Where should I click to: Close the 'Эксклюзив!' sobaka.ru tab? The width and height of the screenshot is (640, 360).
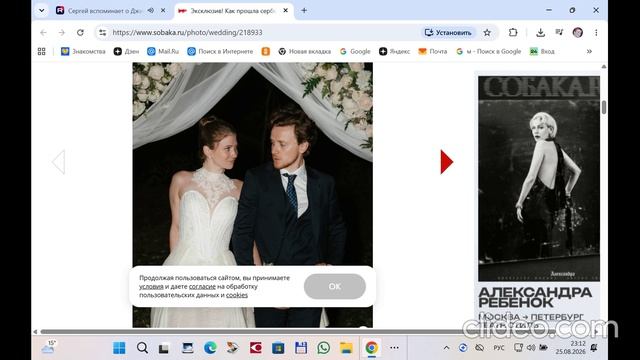click(x=285, y=11)
